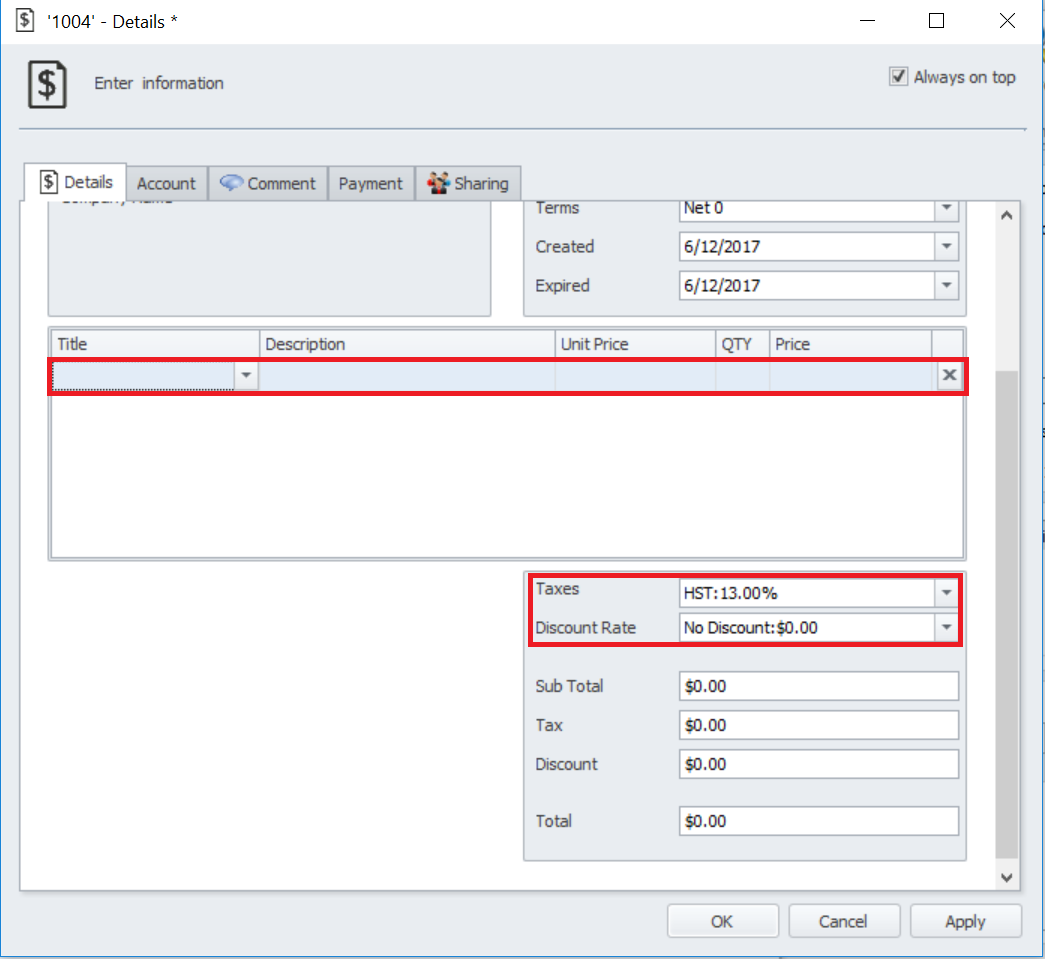Click the invoice dollar icon in header
The height and width of the screenshot is (959, 1045).
click(47, 85)
